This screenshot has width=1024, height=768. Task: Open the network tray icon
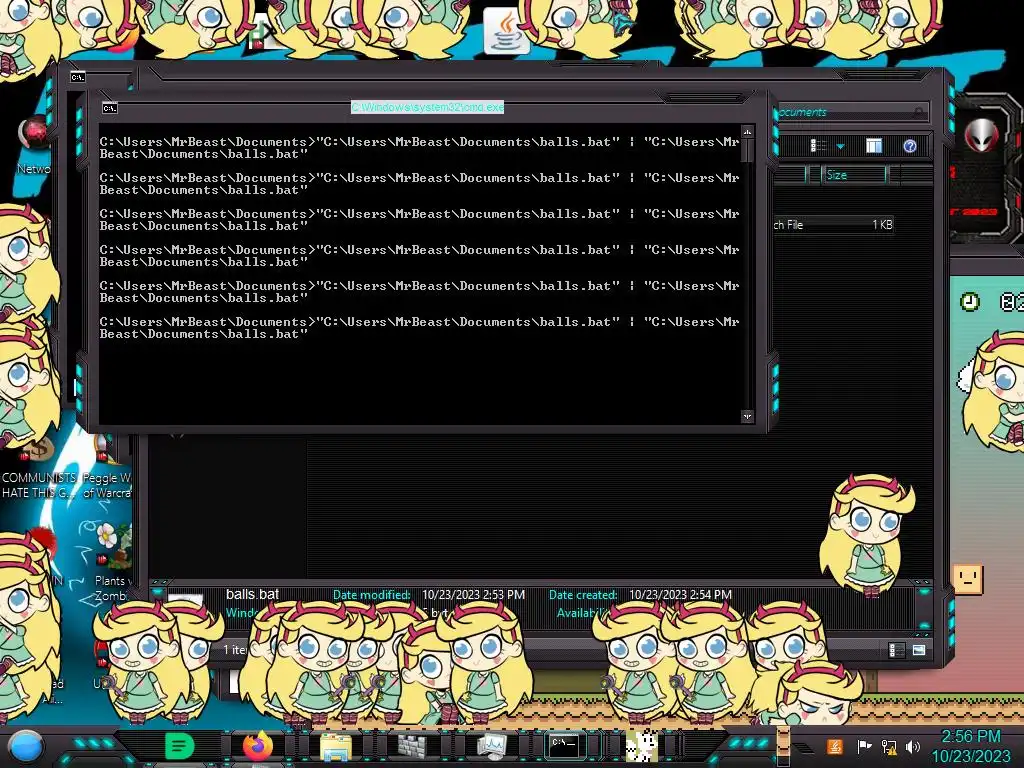click(x=889, y=746)
